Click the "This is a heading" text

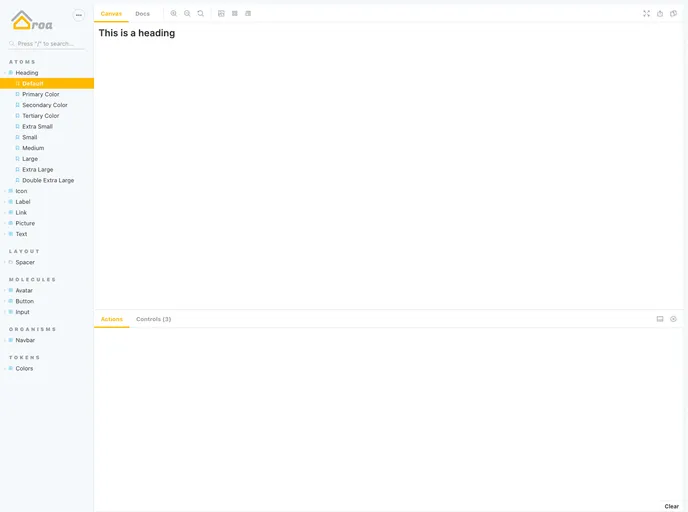[x=137, y=33]
